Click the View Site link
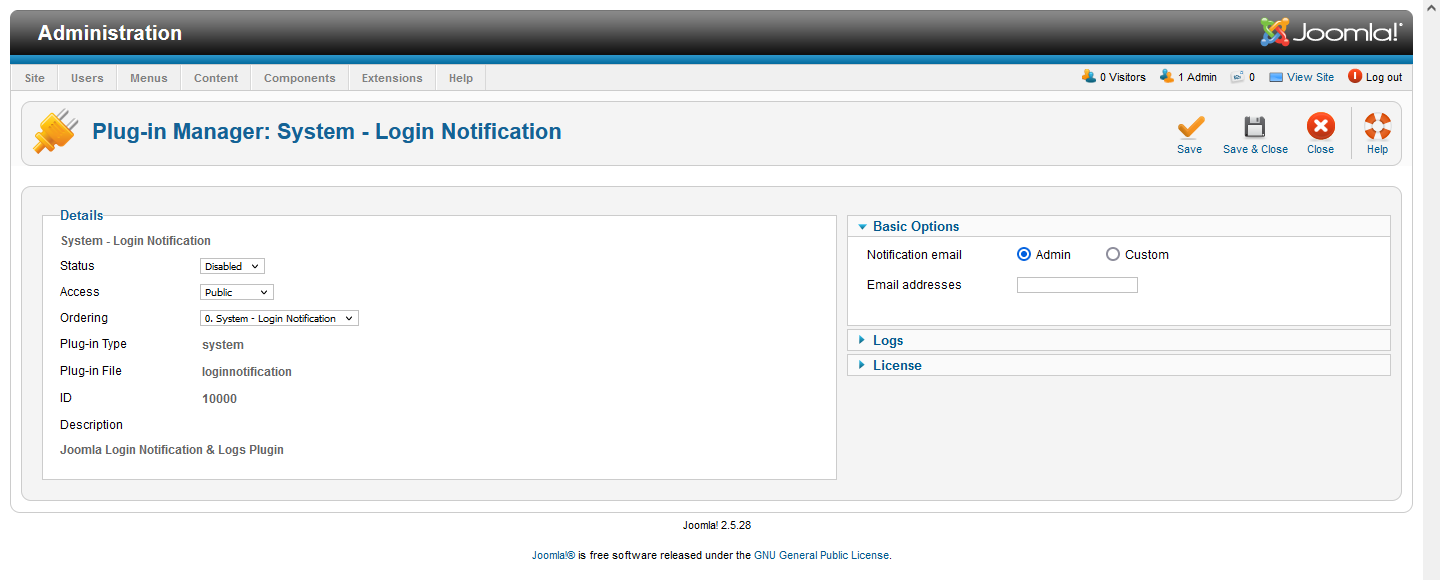The height and width of the screenshot is (580, 1440). coord(1310,77)
